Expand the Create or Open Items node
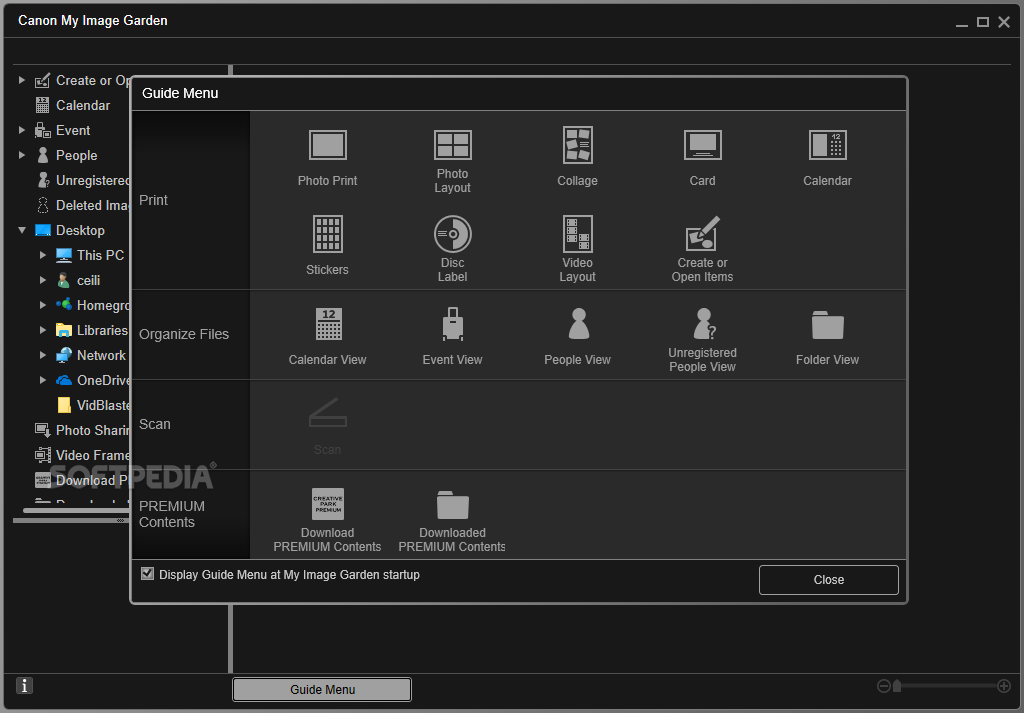 pos(22,80)
